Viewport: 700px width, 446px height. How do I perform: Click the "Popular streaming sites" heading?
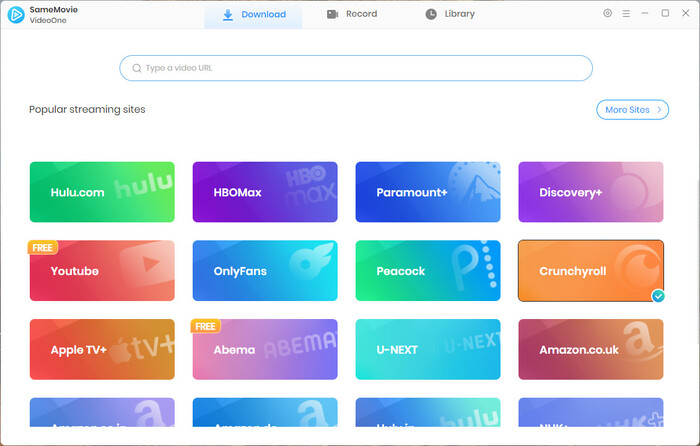88,109
